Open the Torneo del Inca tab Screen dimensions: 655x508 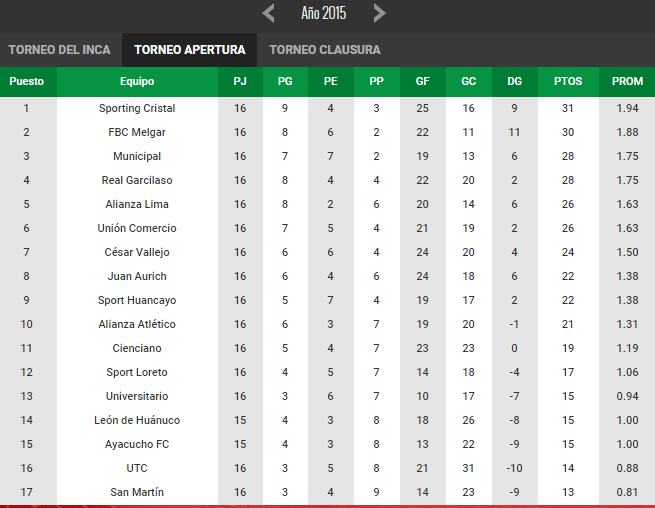point(60,50)
